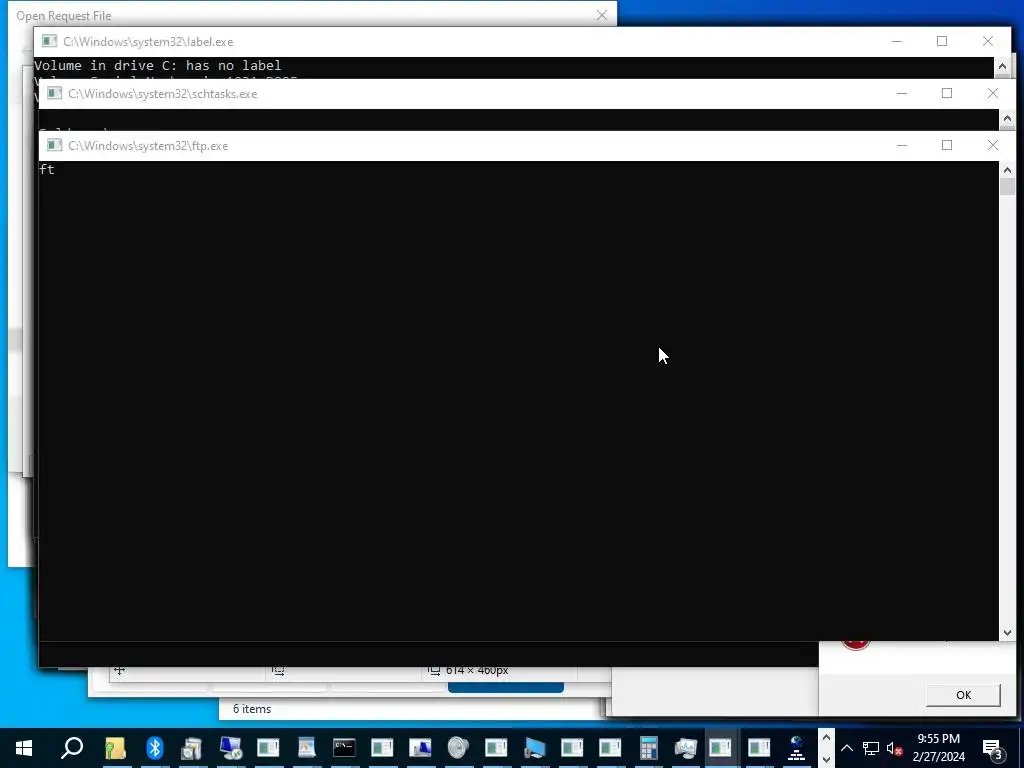
Task: Close the ftp.exe console window
Action: coord(993,145)
